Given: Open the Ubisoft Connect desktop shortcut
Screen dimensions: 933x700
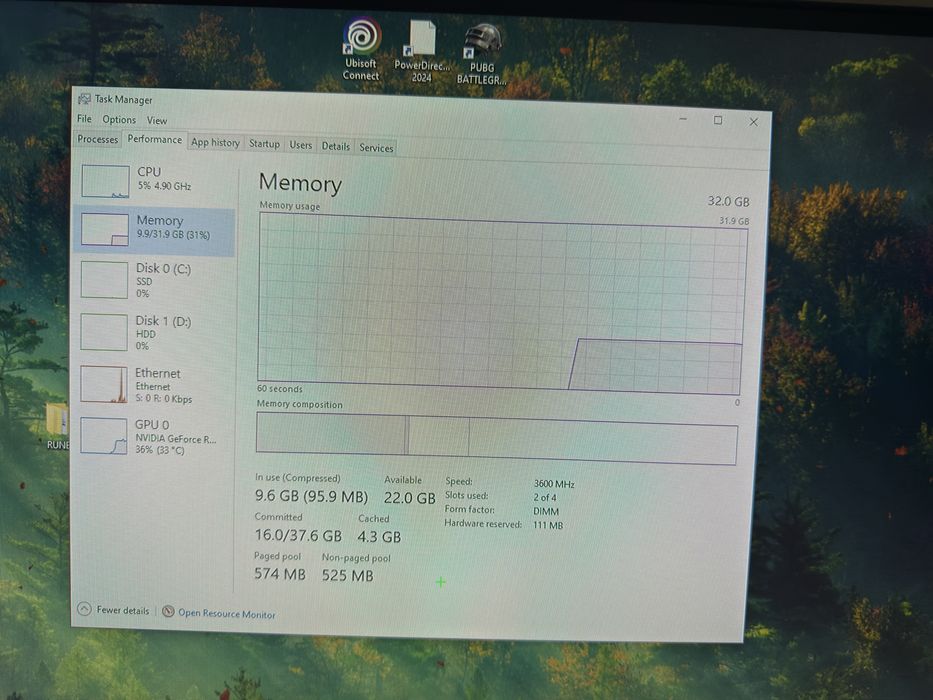Looking at the screenshot, I should pyautogui.click(x=361, y=49).
